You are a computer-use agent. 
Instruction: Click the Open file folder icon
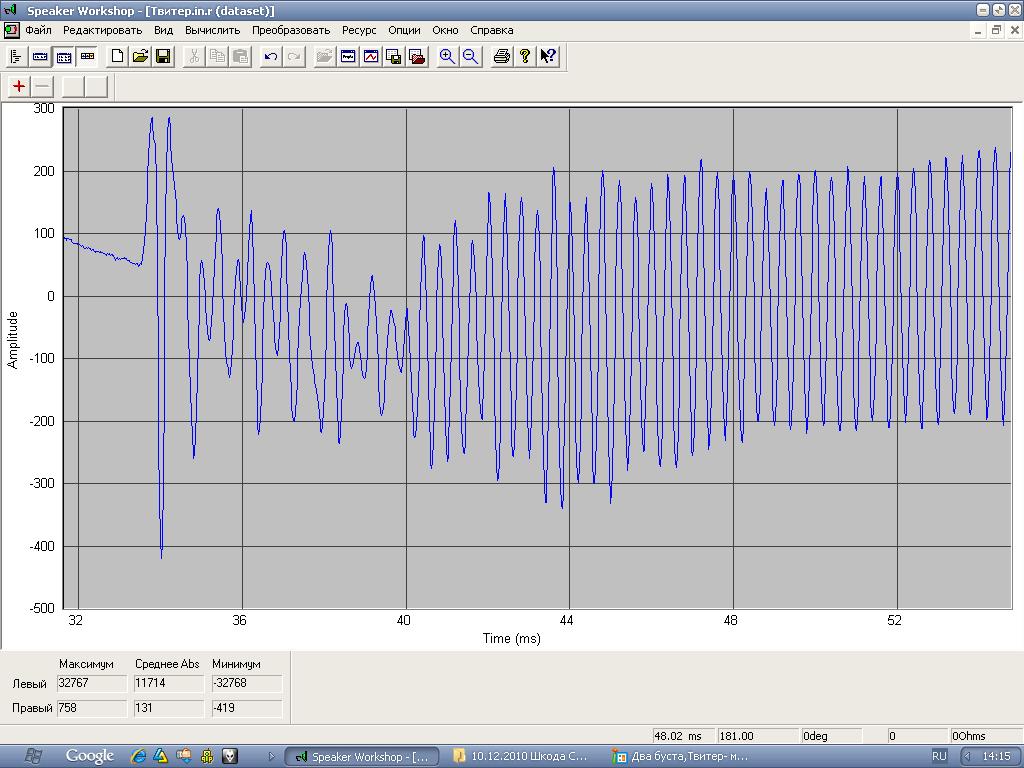140,57
